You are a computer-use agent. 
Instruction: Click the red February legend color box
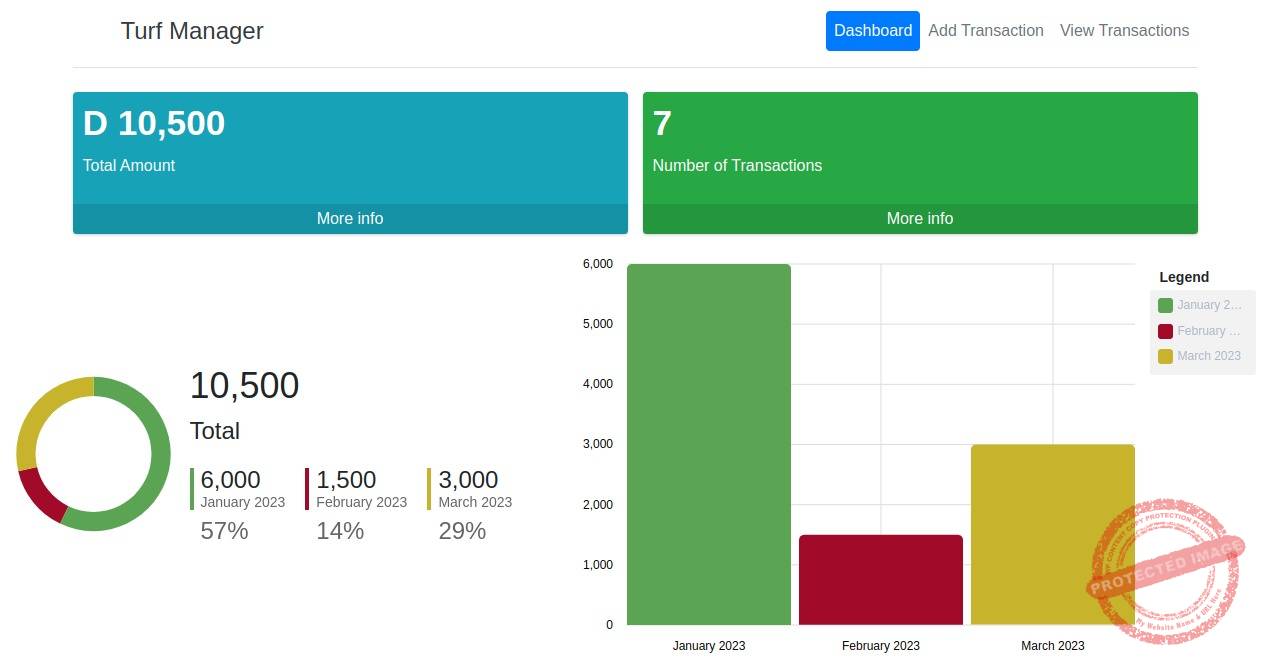point(1165,331)
